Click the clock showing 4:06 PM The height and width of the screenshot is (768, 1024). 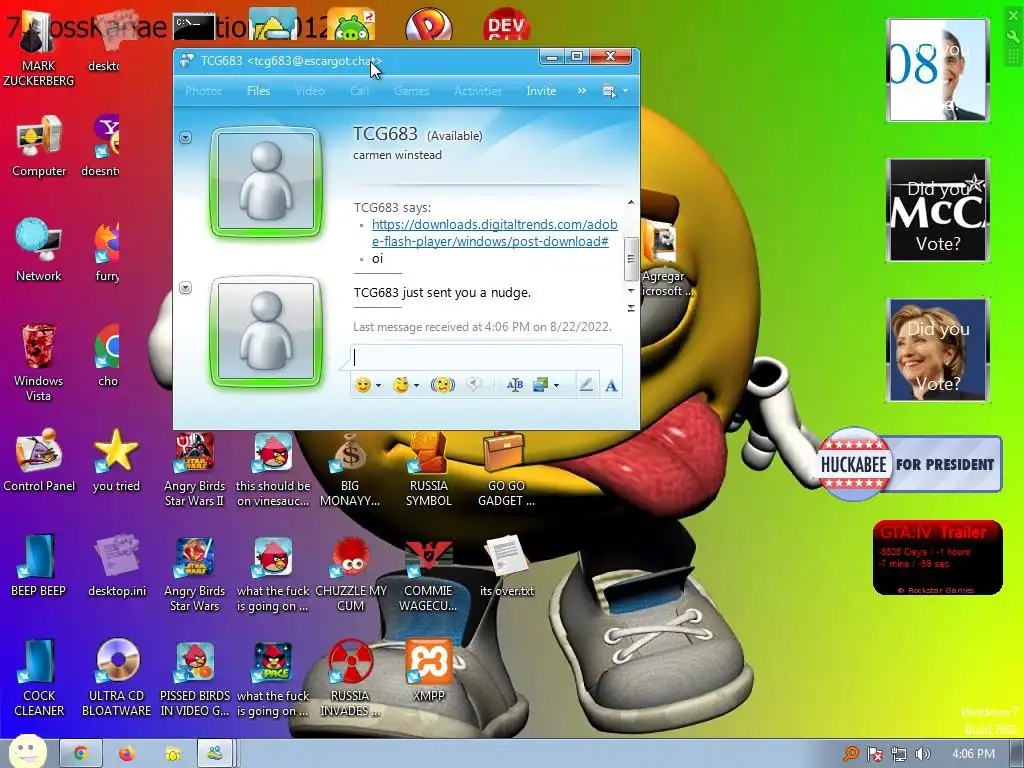click(x=973, y=754)
